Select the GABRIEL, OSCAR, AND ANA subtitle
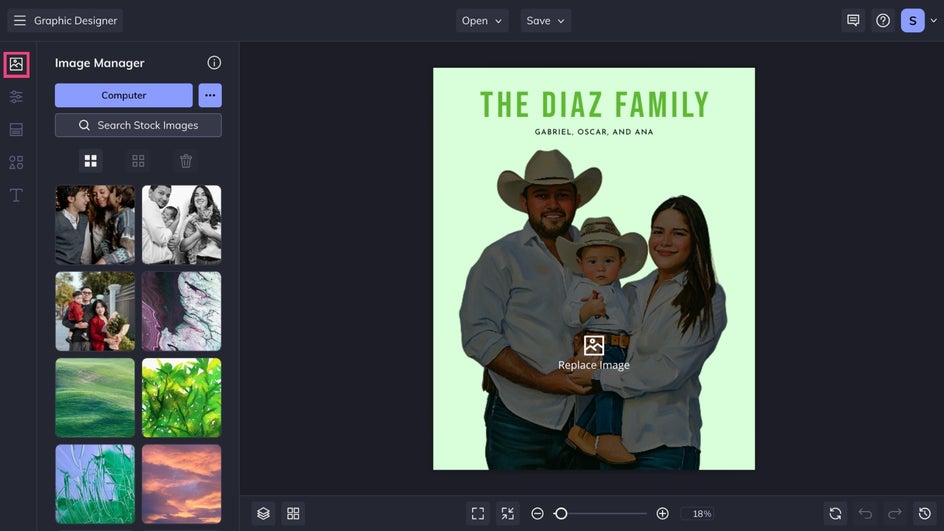 pos(594,132)
